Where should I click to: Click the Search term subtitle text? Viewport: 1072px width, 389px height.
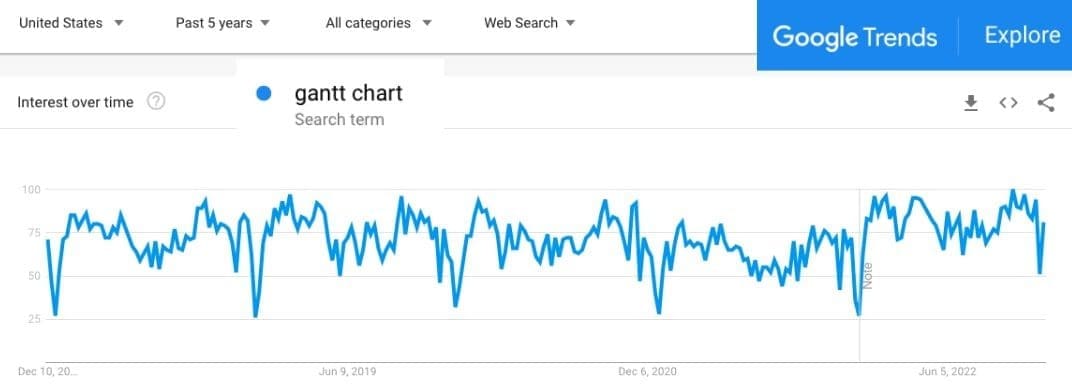pos(339,120)
